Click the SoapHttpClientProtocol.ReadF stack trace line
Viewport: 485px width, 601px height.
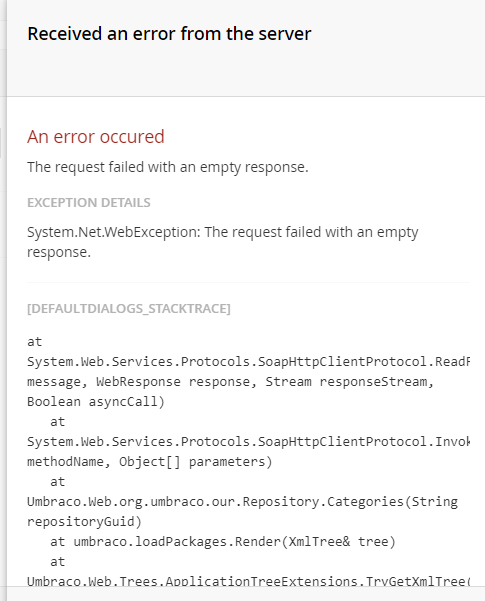click(248, 362)
